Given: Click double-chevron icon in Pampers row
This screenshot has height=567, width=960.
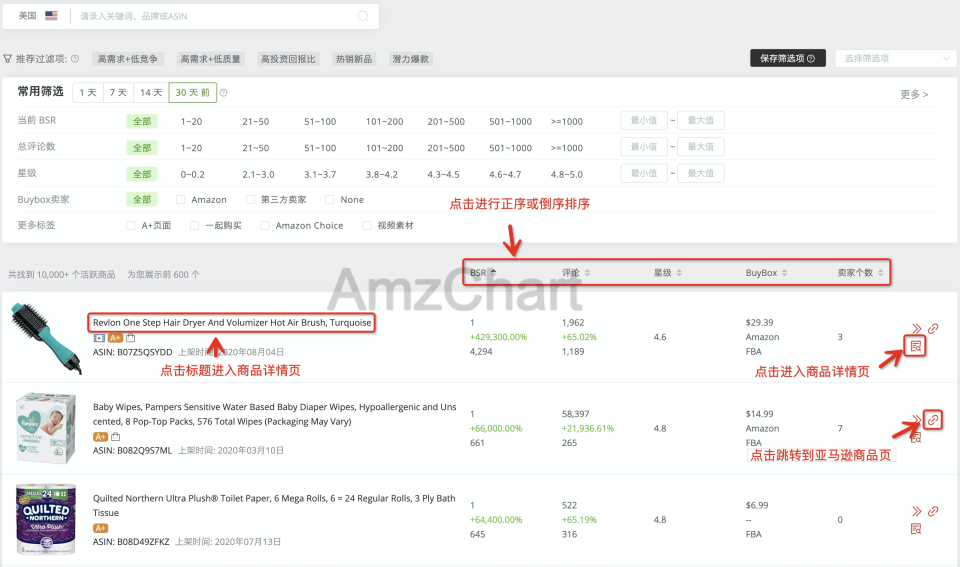Looking at the screenshot, I should pyautogui.click(x=917, y=419).
